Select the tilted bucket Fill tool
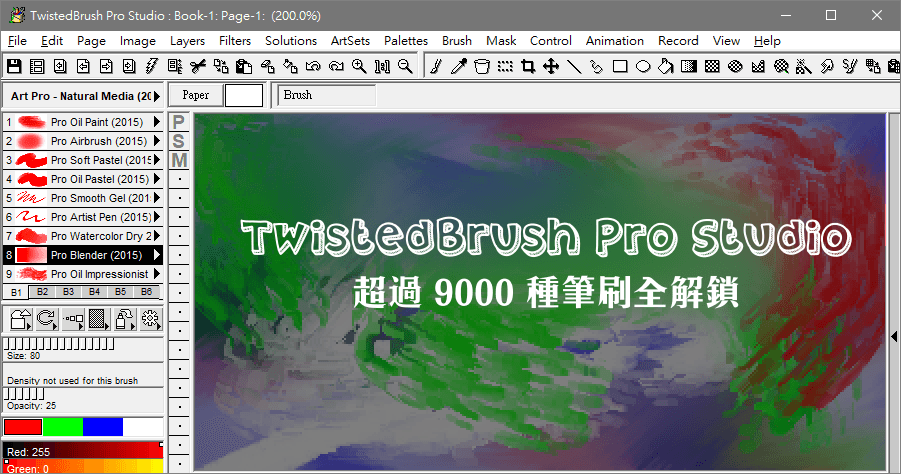 pyautogui.click(x=666, y=66)
